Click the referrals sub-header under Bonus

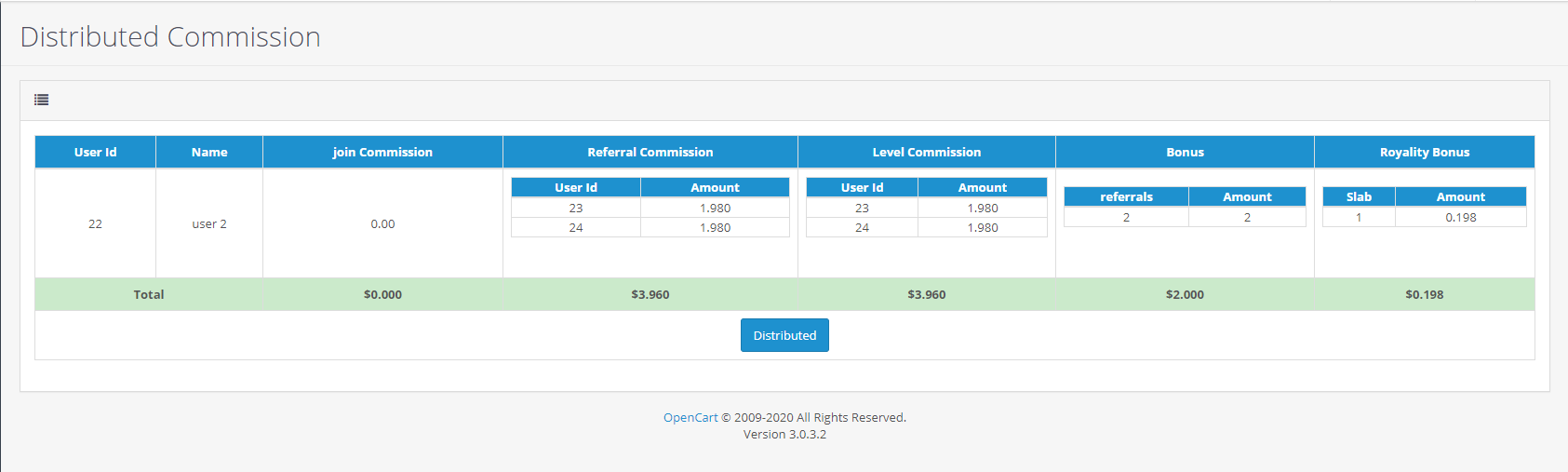click(1126, 196)
